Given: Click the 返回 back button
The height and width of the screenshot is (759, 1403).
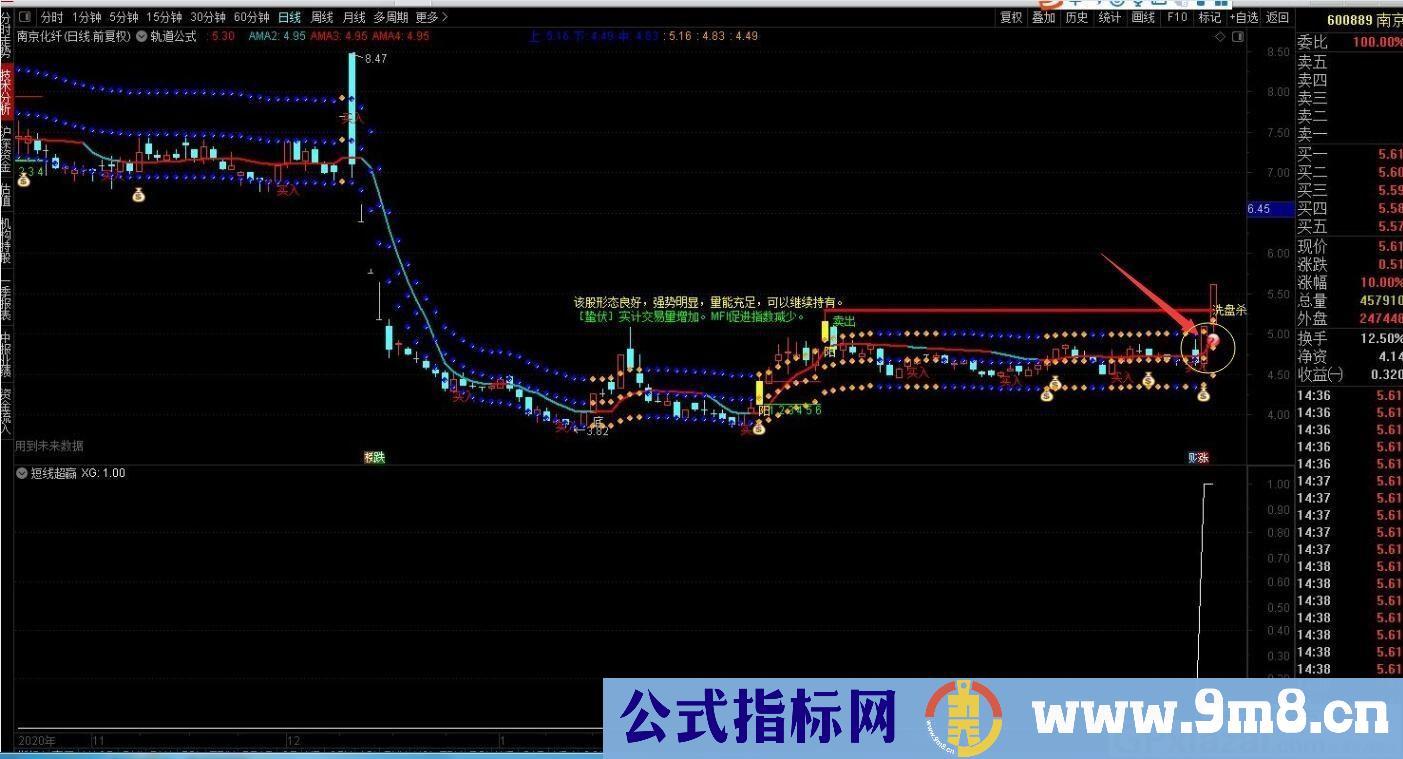Looking at the screenshot, I should point(1278,17).
